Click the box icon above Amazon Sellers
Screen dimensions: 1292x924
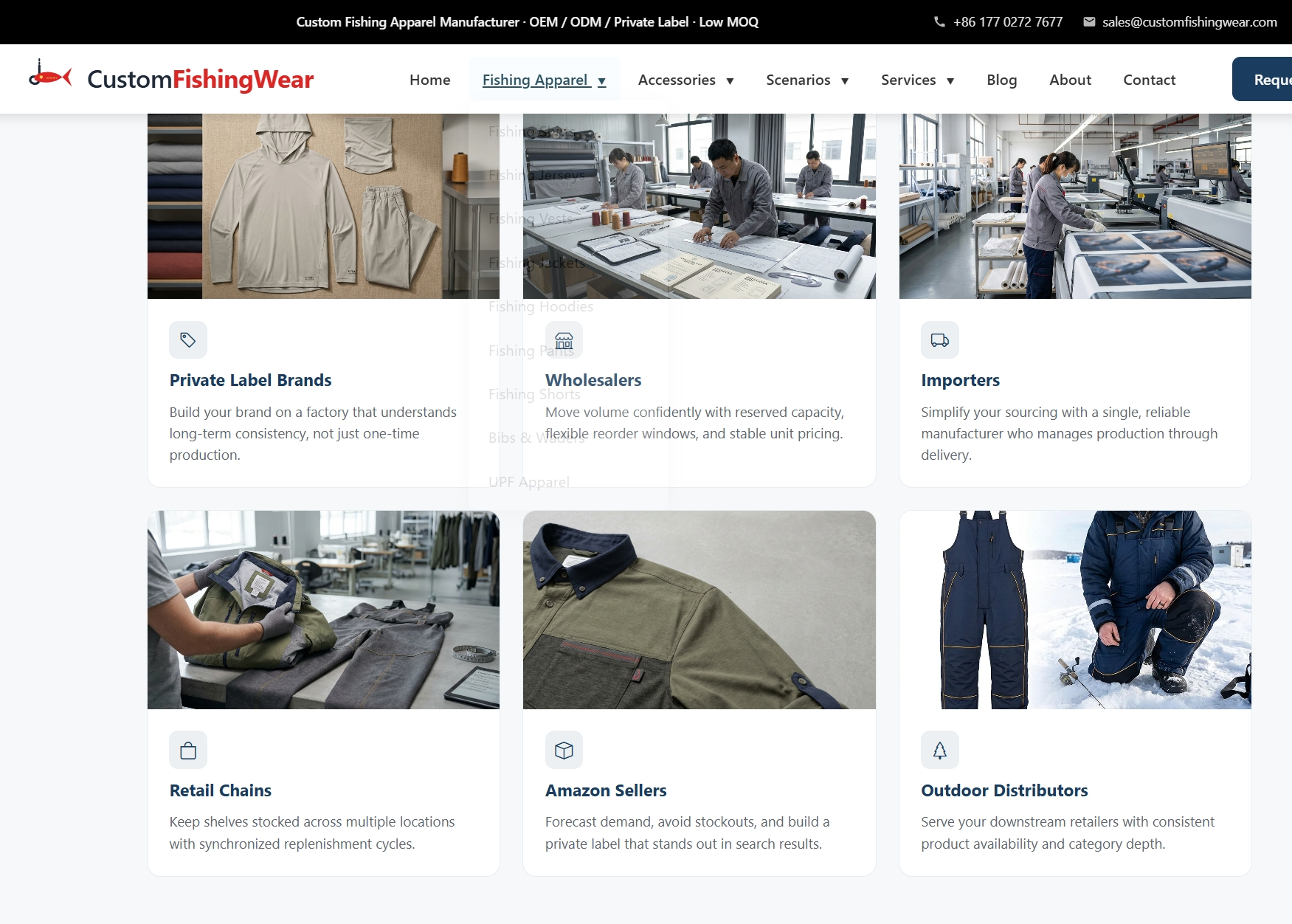[564, 750]
